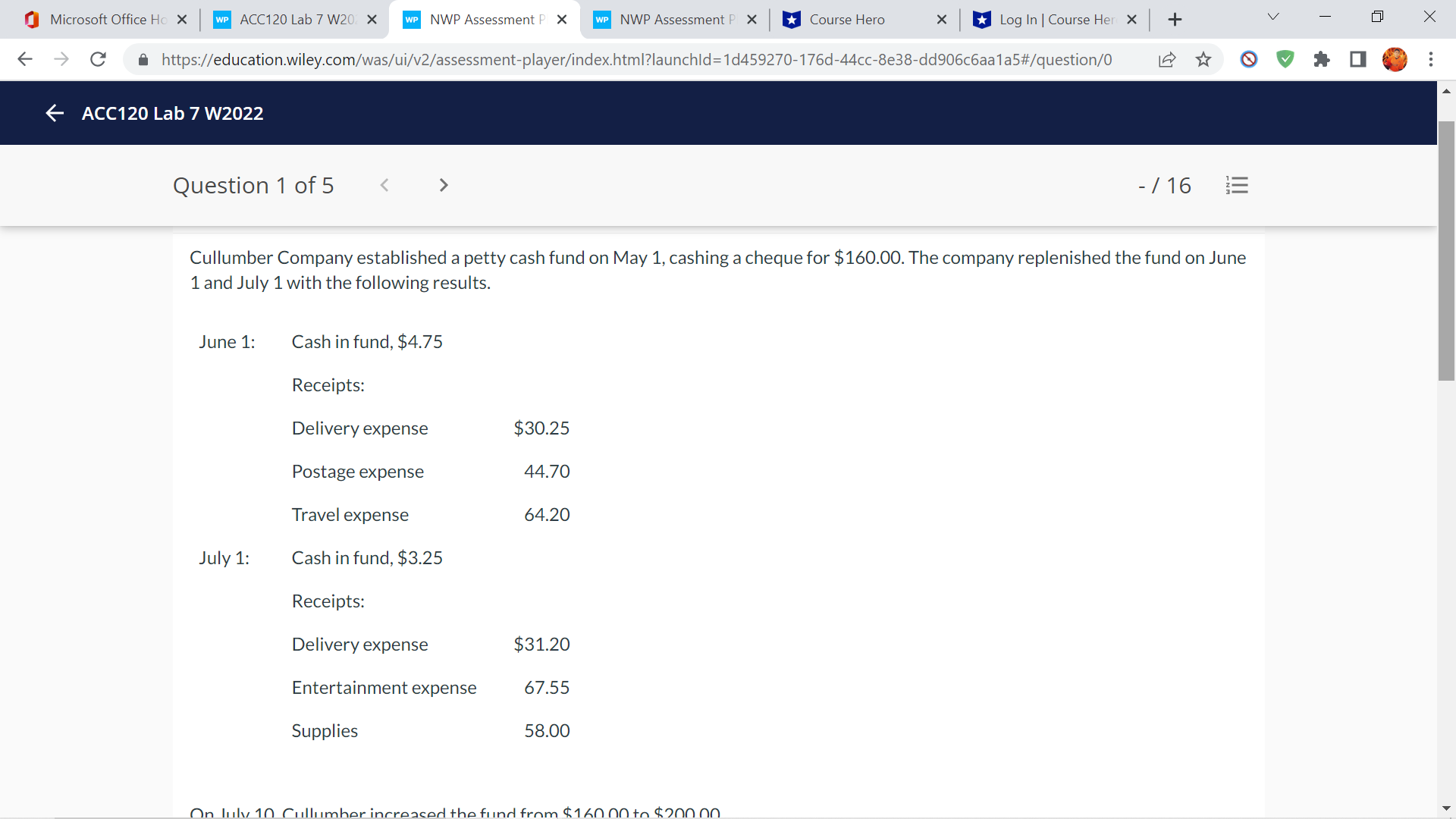Open the browser side panel icon
Image resolution: width=1456 pixels, height=819 pixels.
coord(1357,59)
